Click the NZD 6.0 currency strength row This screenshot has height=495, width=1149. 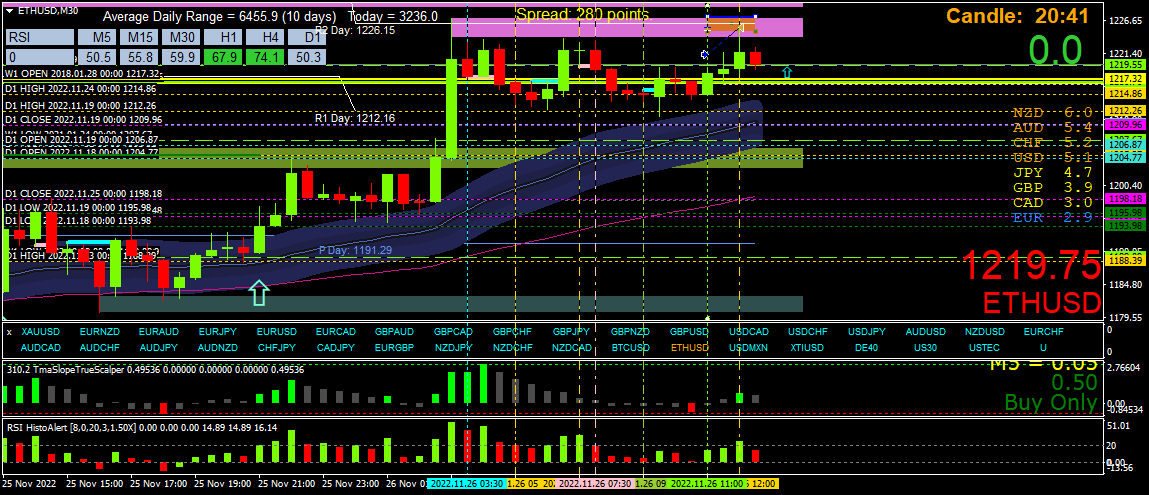pos(1052,112)
